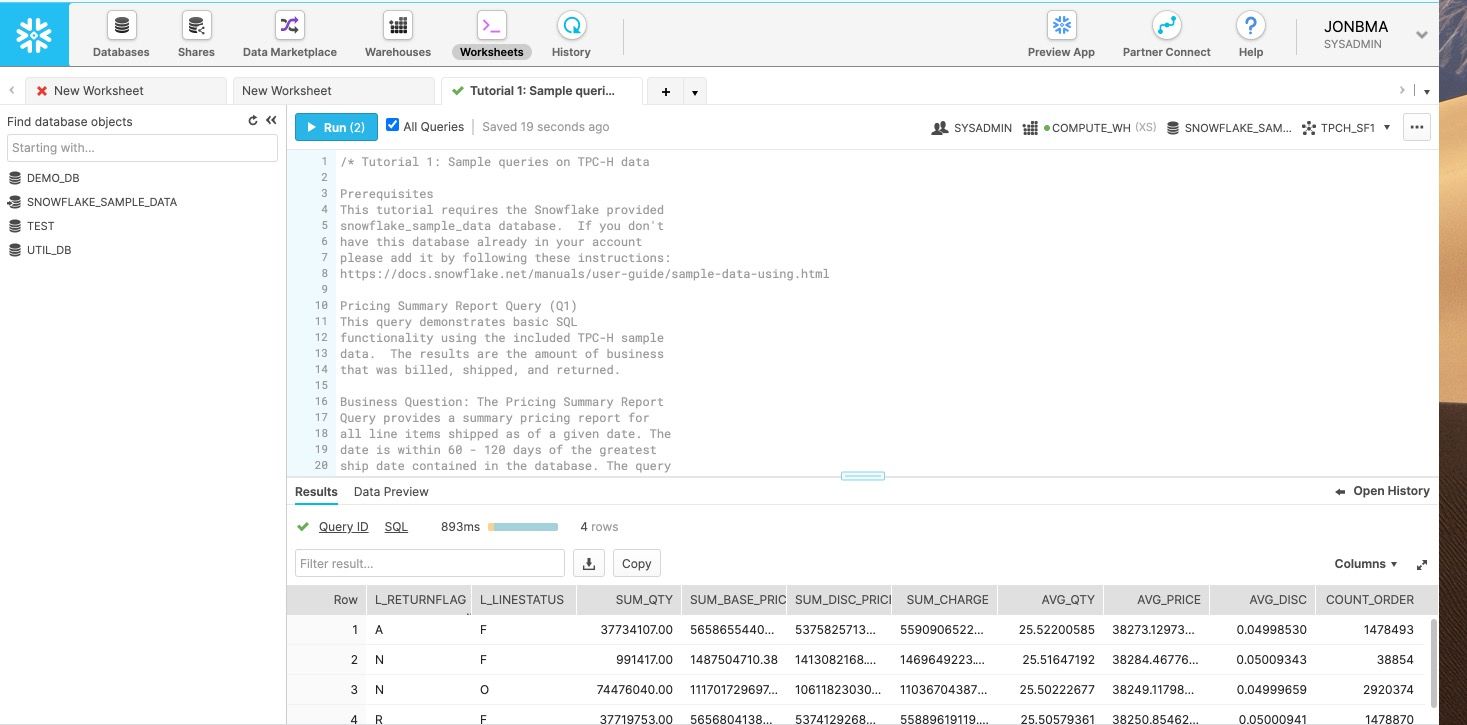This screenshot has width=1467, height=725.
Task: Open the worksheet tab dropdown arrow
Action: (x=695, y=91)
